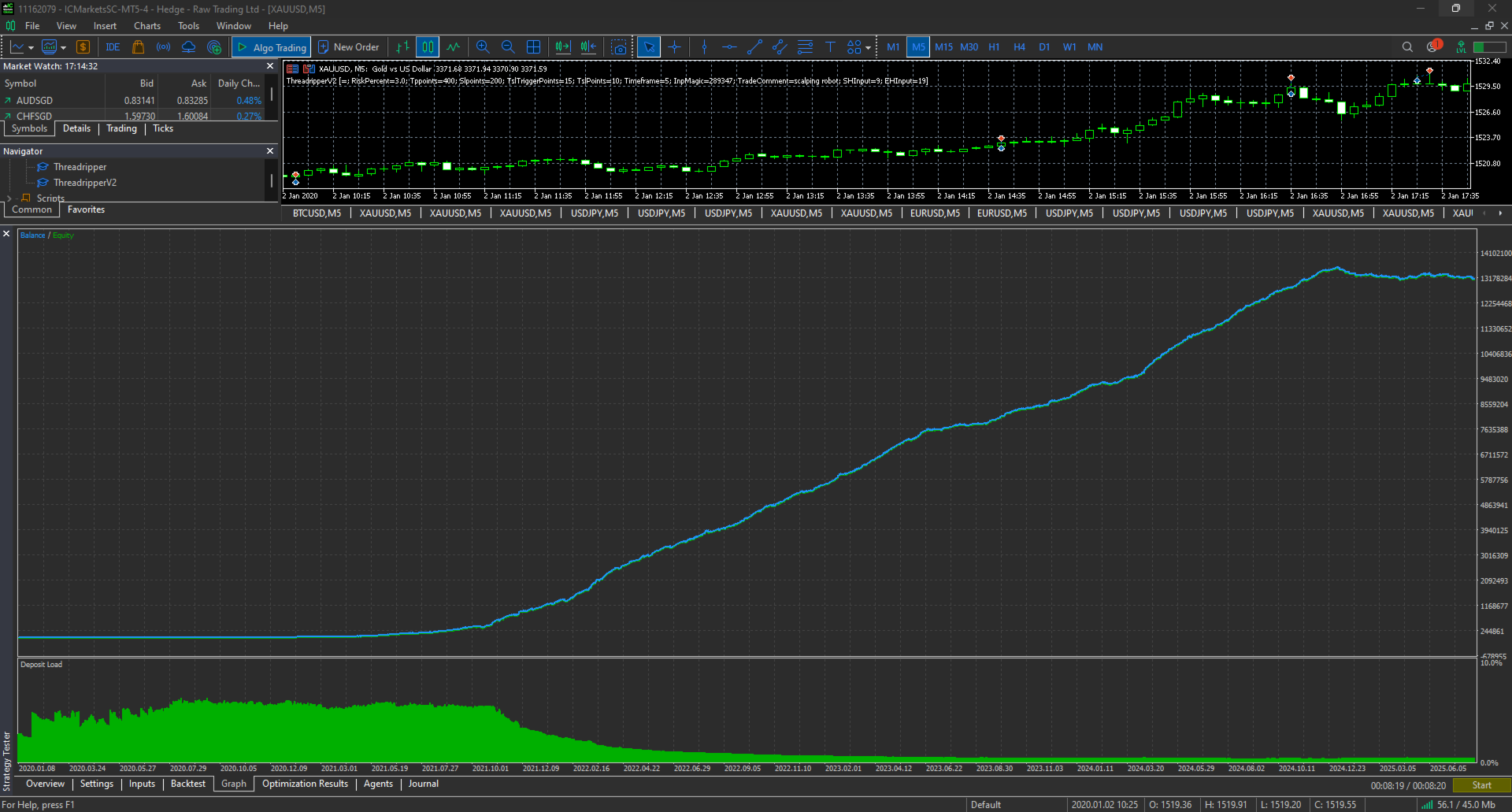Toggle chart shift from right edge

pos(588,47)
